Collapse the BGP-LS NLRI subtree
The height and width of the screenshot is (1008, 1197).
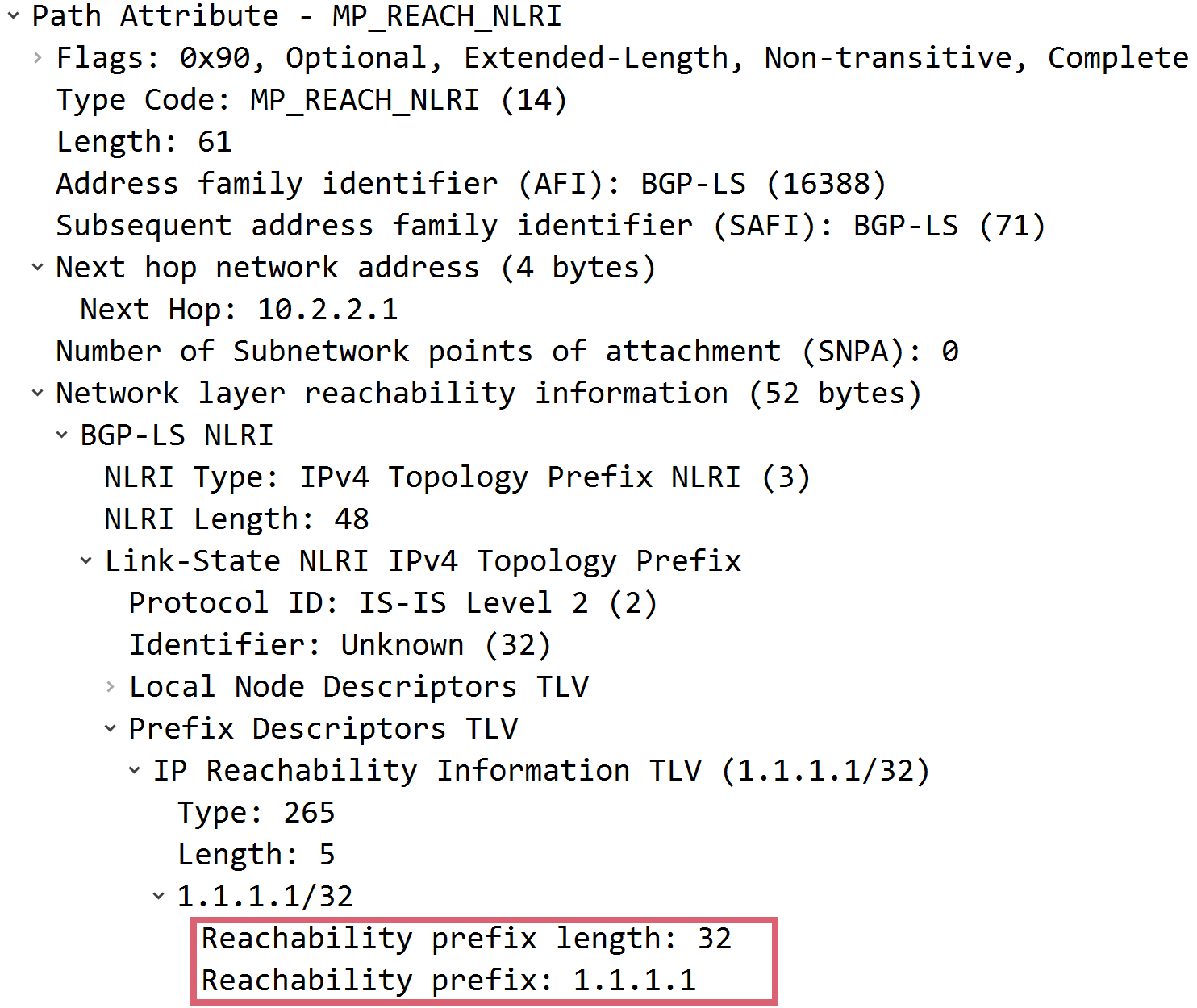(x=60, y=435)
